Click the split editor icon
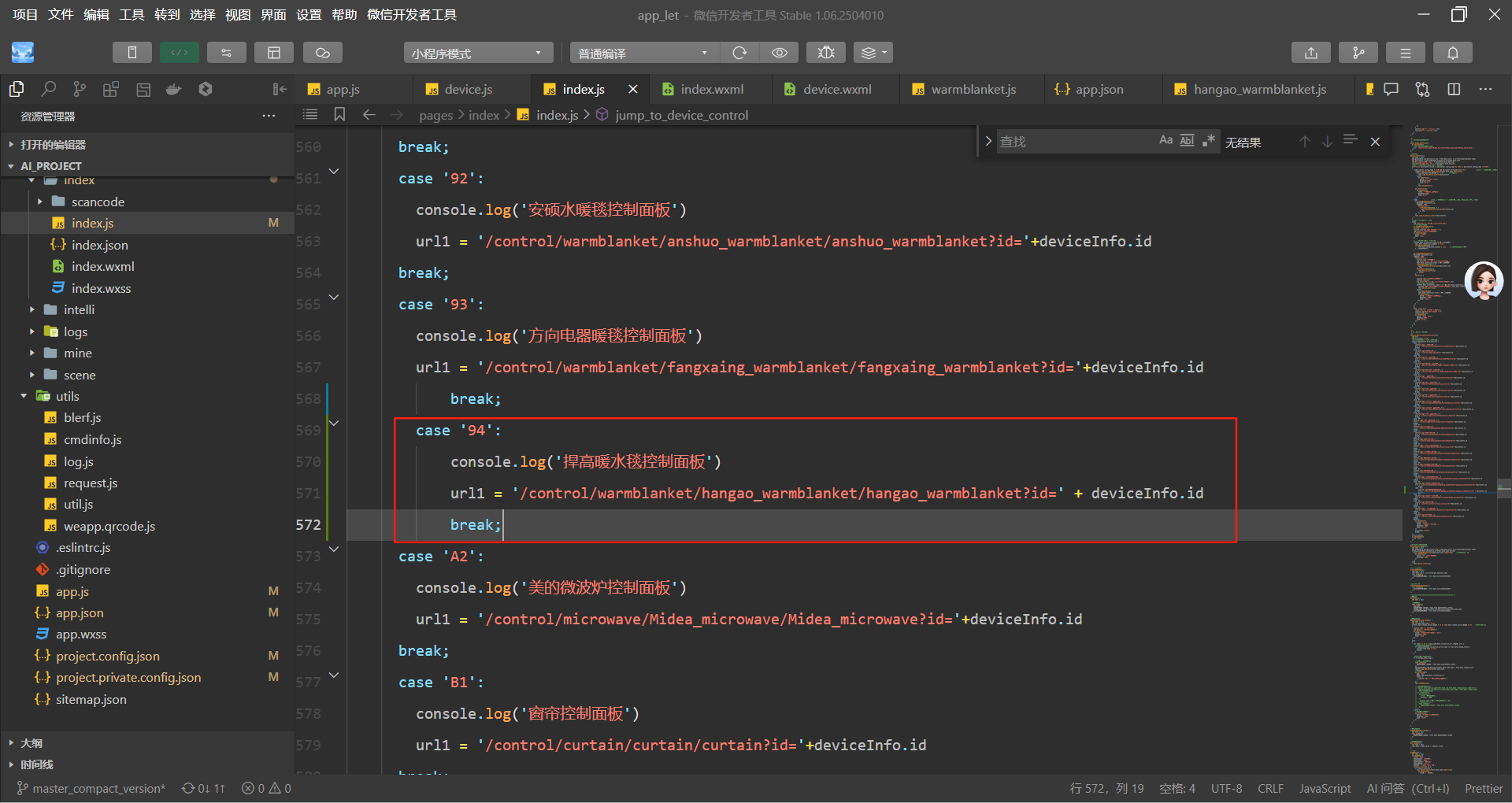 point(1454,89)
